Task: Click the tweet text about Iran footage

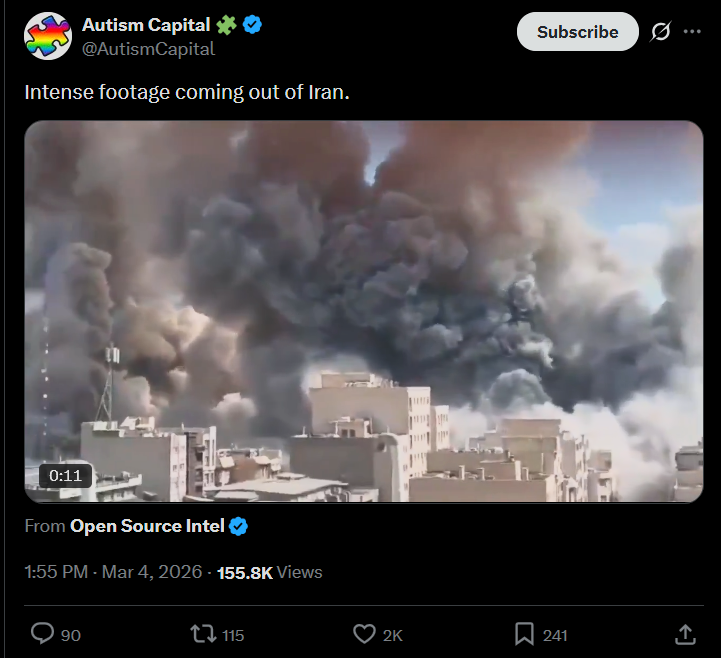Action: [187, 92]
